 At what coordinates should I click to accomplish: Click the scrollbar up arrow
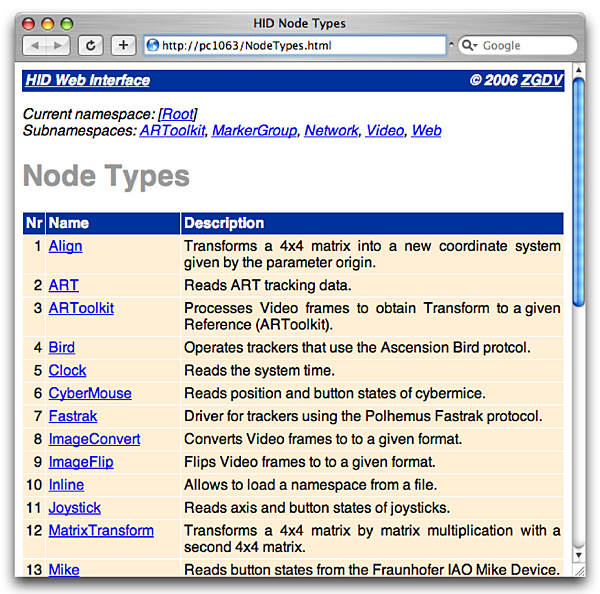(578, 70)
